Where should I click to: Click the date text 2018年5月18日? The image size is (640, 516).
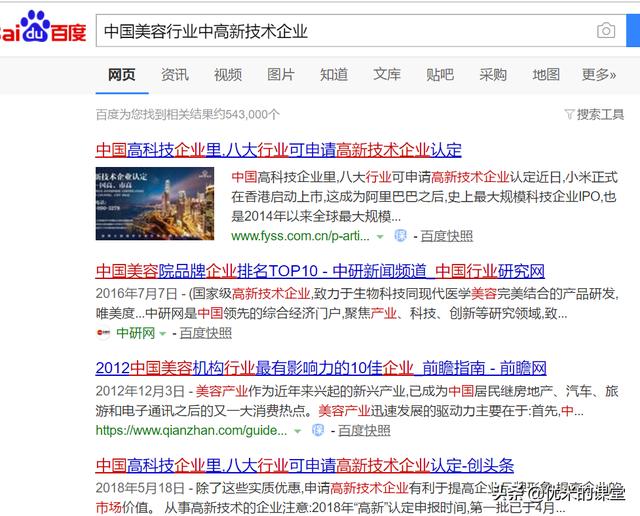click(140, 488)
